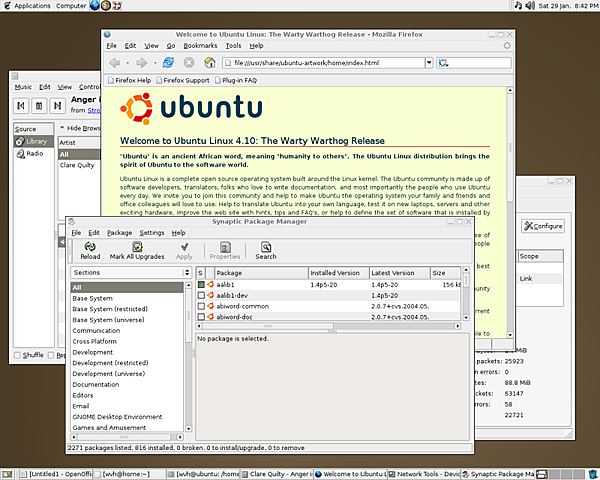Mark the aalib1-dev status checkbox

201,296
